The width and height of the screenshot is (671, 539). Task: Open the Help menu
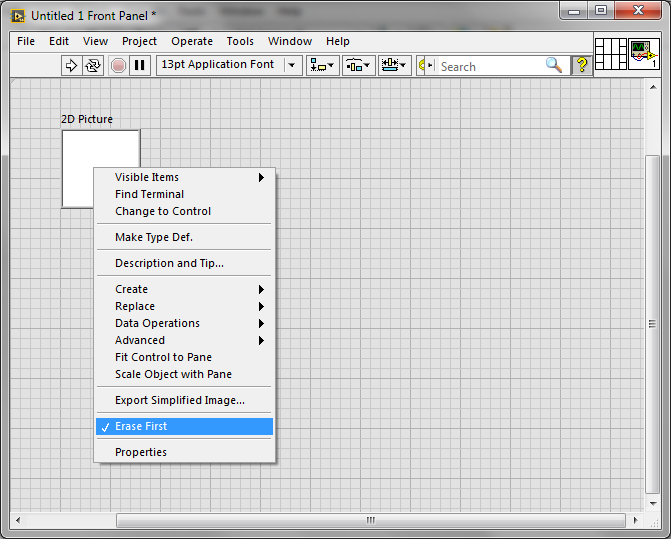338,41
